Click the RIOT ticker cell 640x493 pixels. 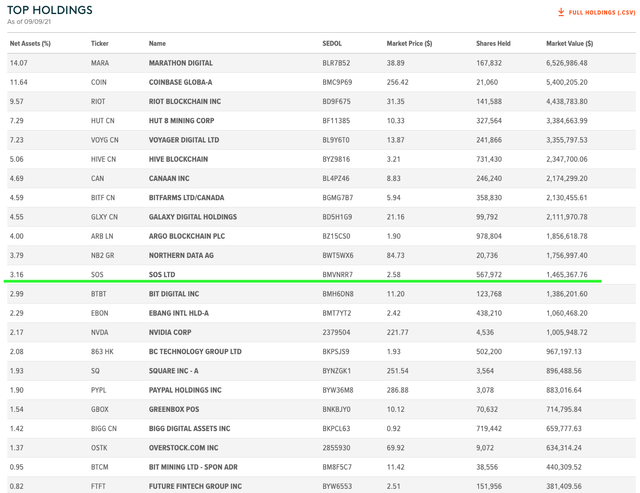coord(98,101)
